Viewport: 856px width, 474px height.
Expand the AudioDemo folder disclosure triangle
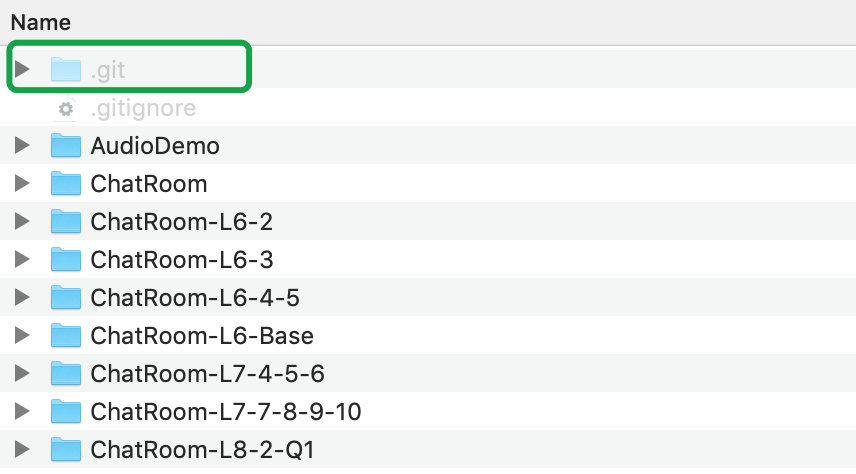tap(22, 146)
